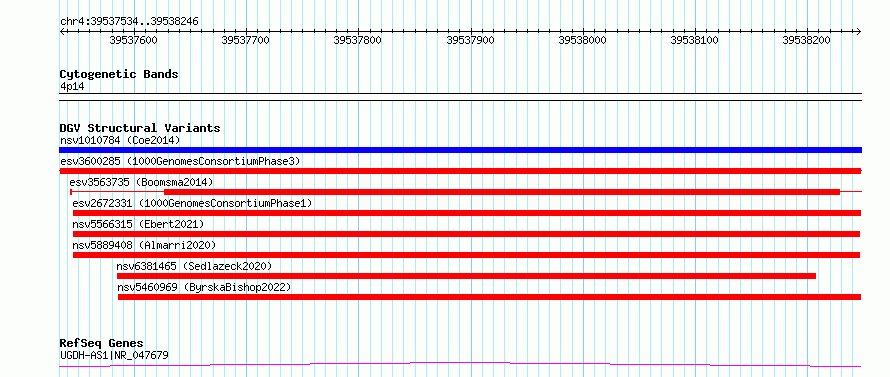Click the red nsv5889408 variant bar
890x377 pixels.
pos(467,255)
